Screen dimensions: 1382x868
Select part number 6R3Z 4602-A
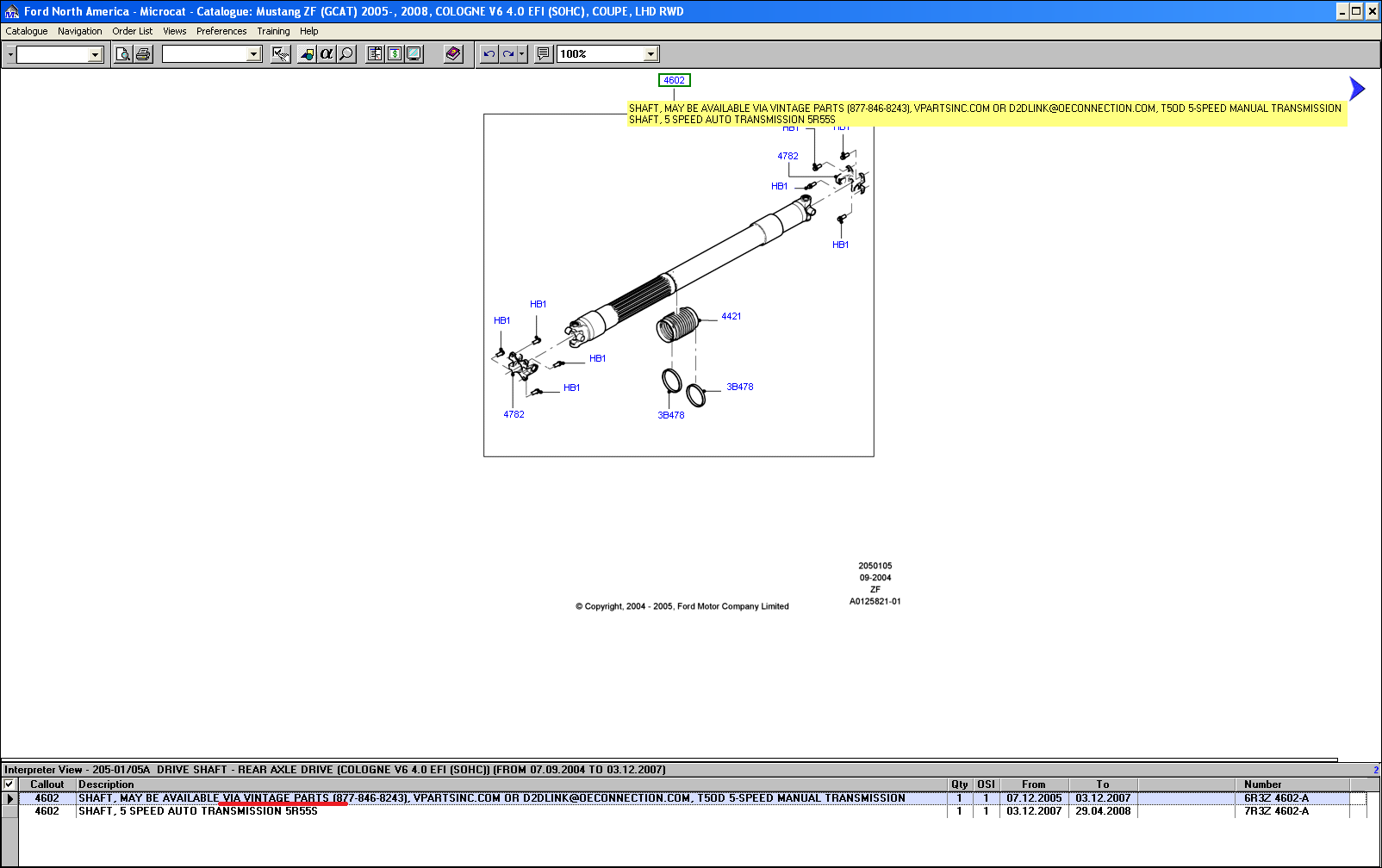point(1276,798)
